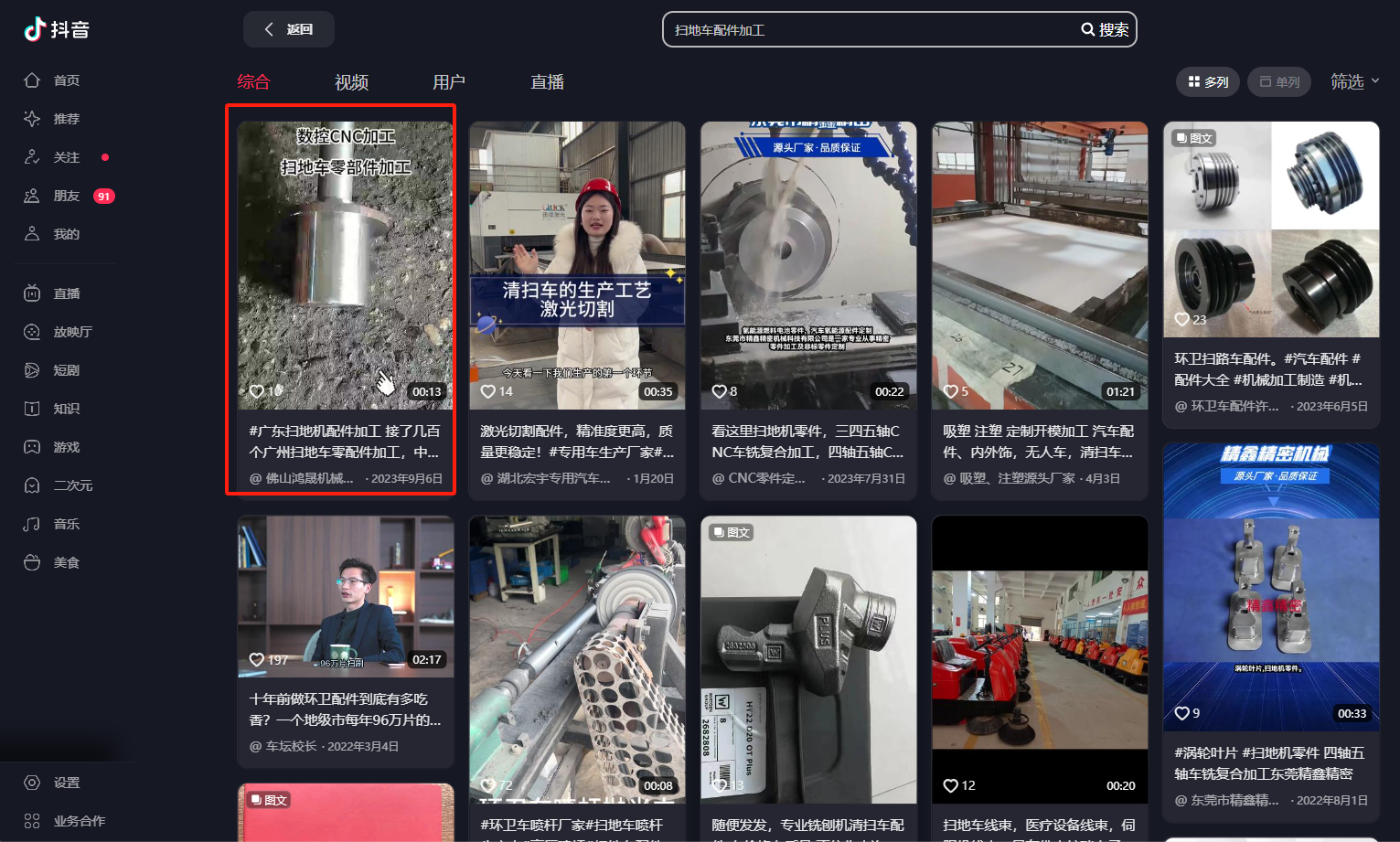The image size is (1400, 842).
Task: Expand the 筛选 filter dropdown
Action: point(1354,81)
